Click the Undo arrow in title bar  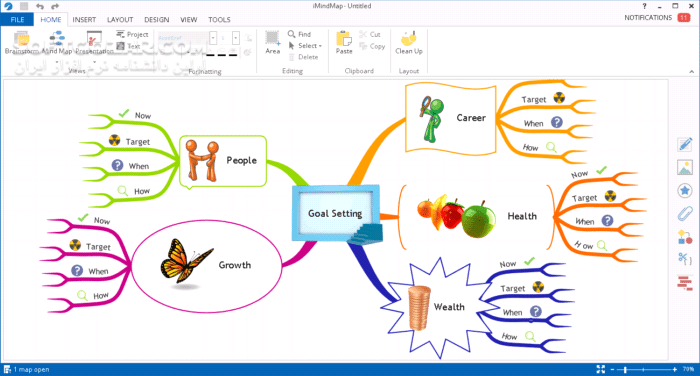(40, 6)
